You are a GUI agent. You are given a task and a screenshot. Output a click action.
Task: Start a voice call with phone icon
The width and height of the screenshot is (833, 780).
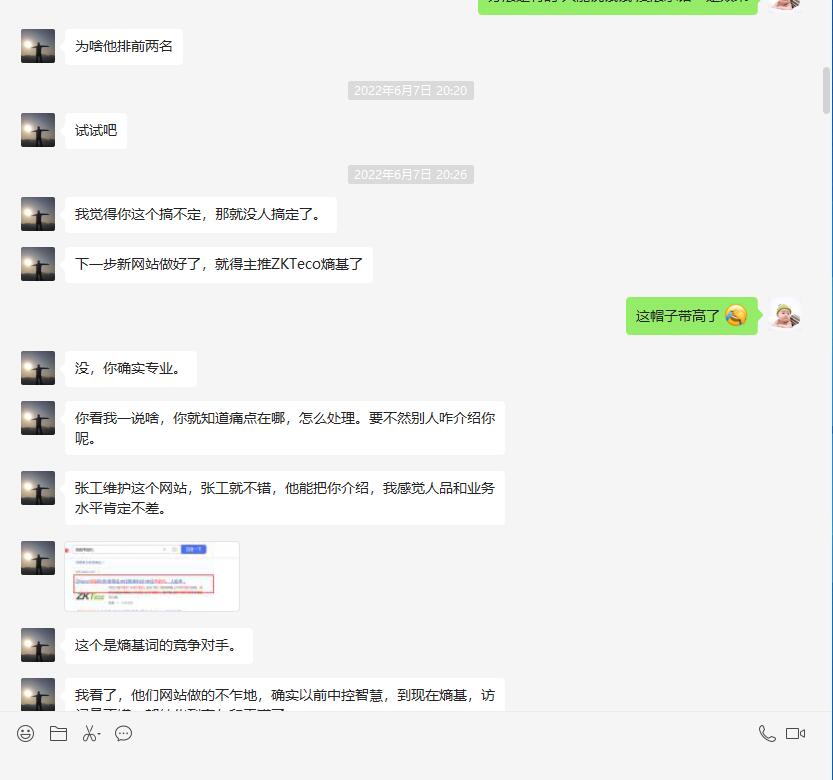point(767,734)
